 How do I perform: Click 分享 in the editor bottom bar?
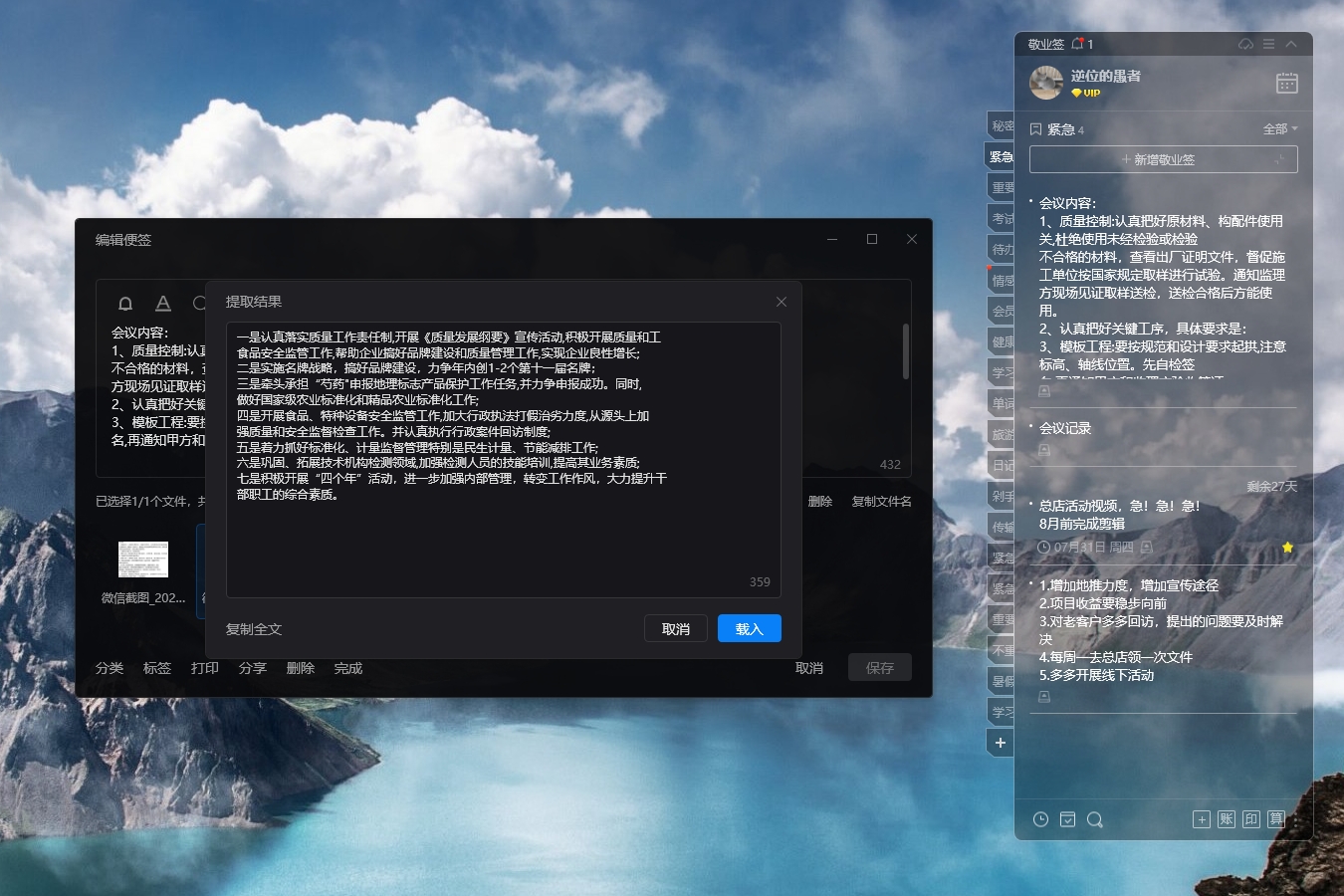[x=253, y=668]
